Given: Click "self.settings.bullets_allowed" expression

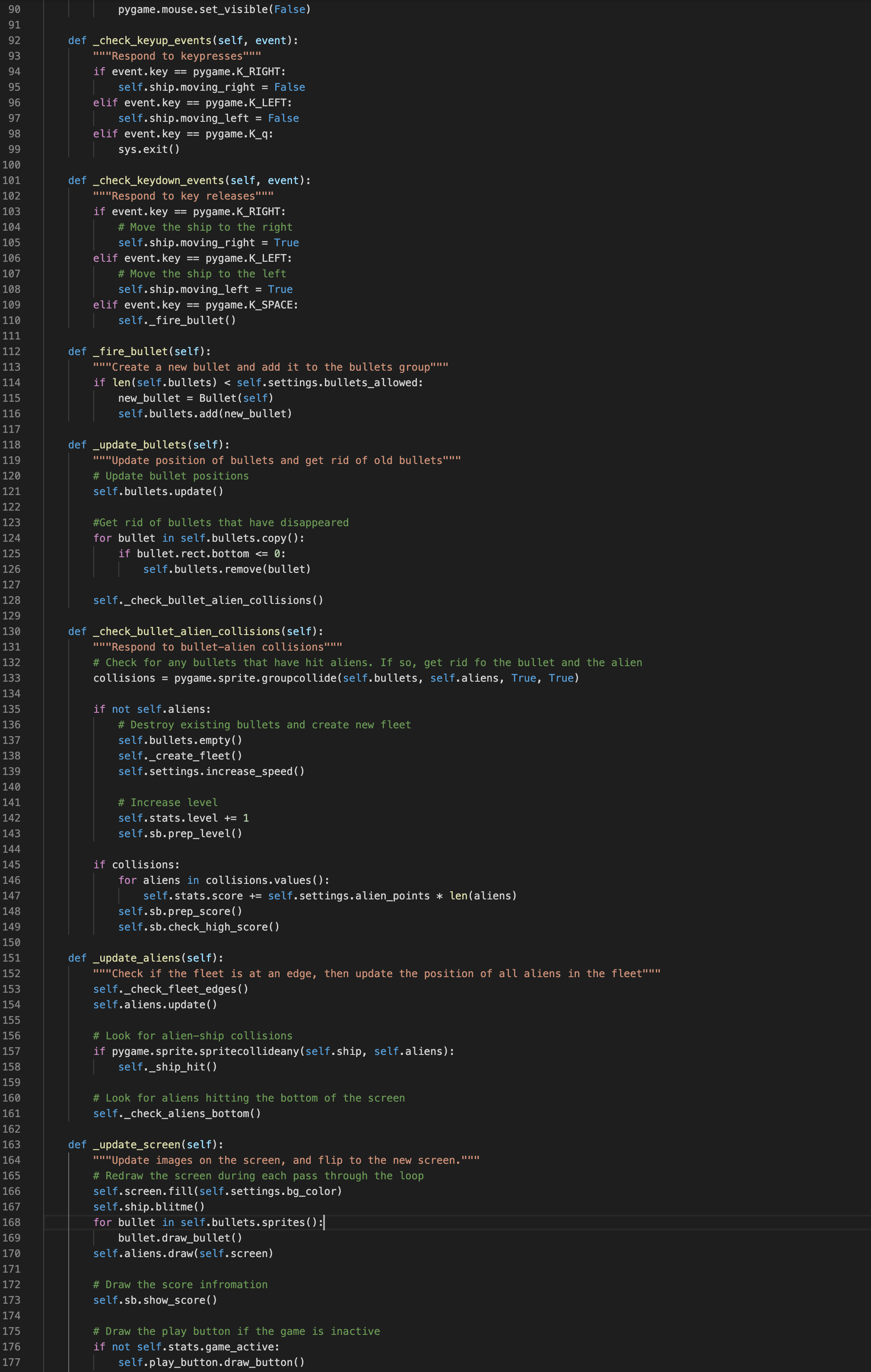Looking at the screenshot, I should point(327,382).
